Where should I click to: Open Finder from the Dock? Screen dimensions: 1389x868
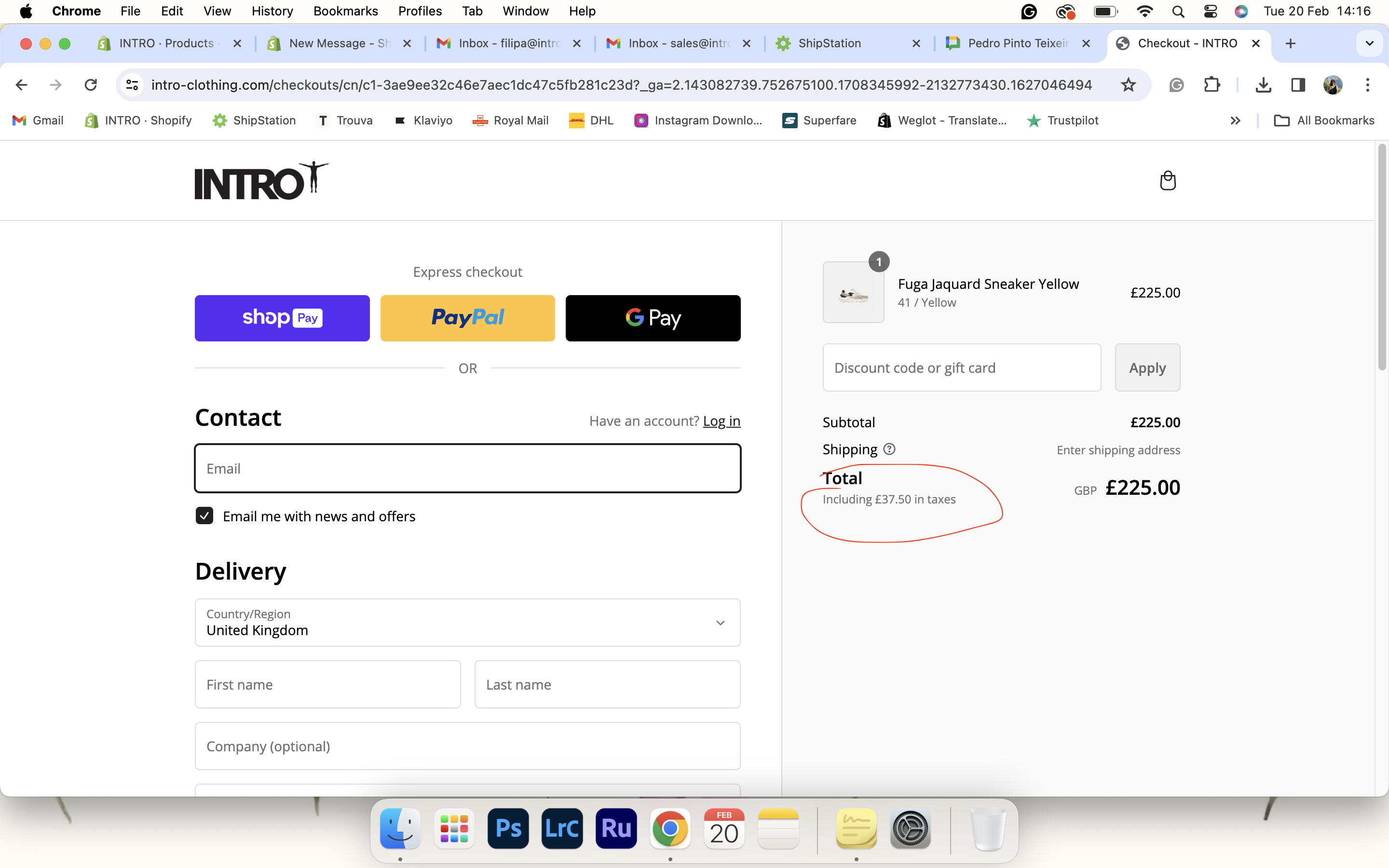[400, 828]
